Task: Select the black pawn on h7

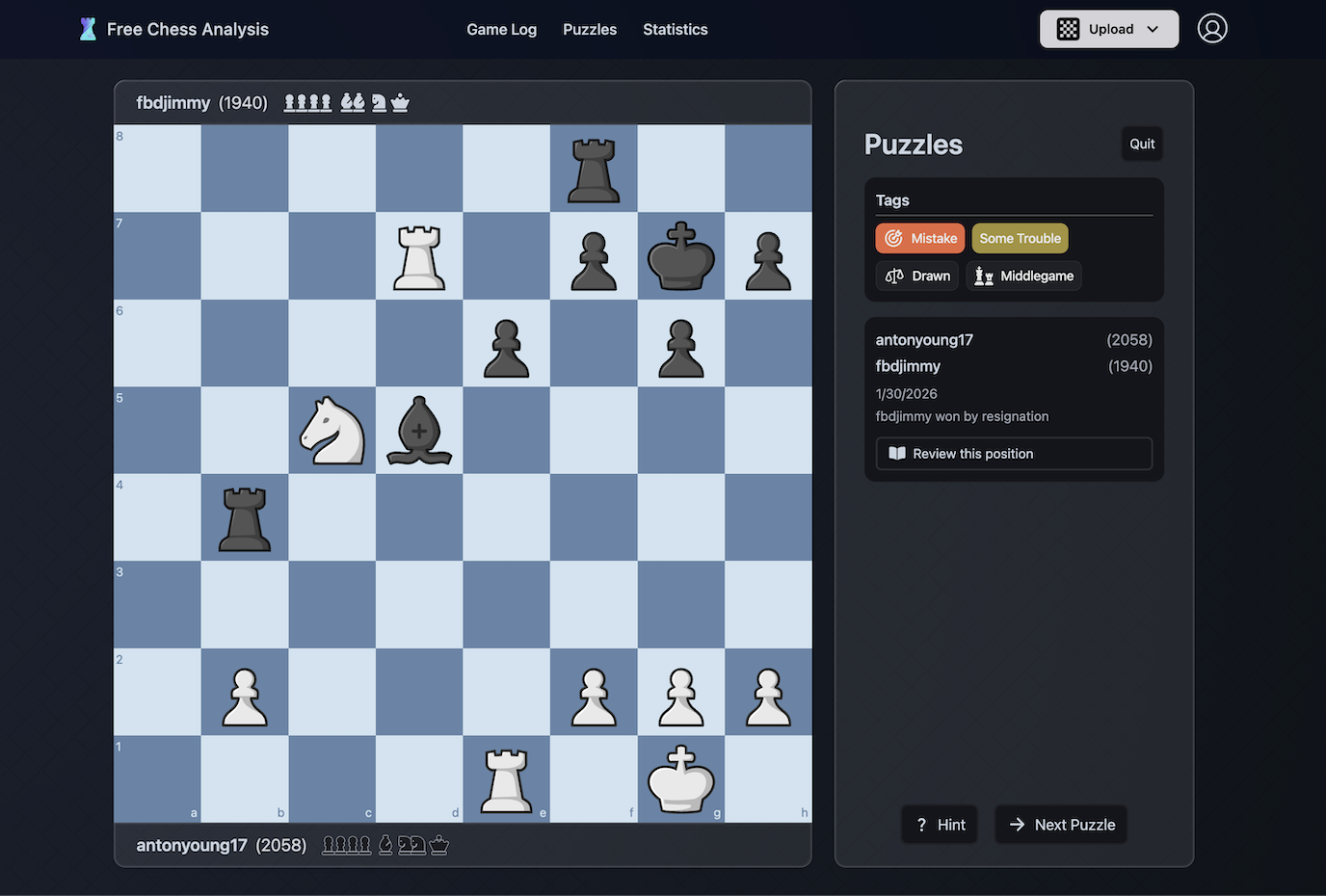Action: click(768, 260)
